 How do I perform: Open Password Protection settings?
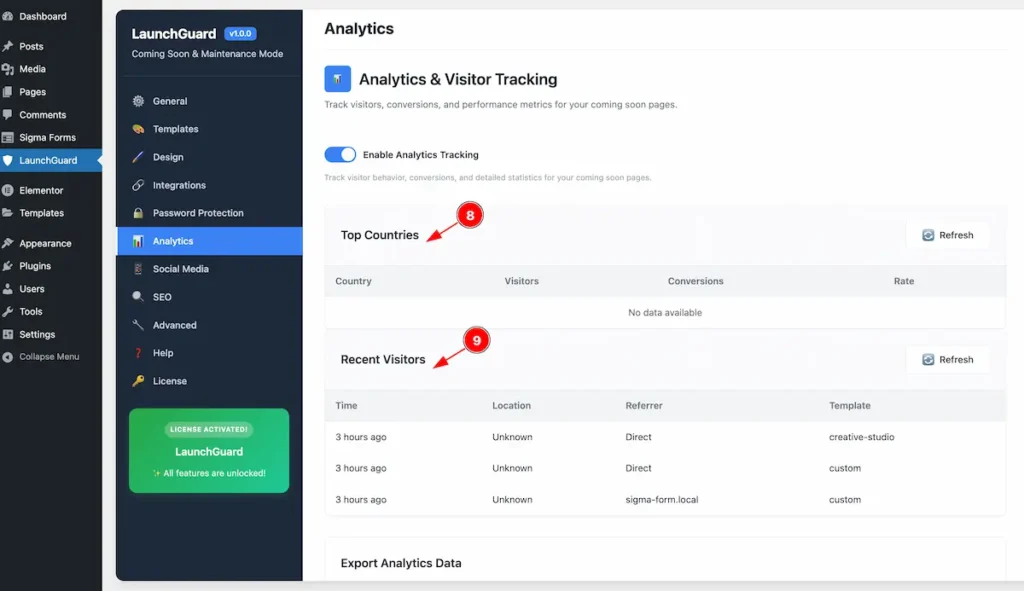(x=209, y=213)
